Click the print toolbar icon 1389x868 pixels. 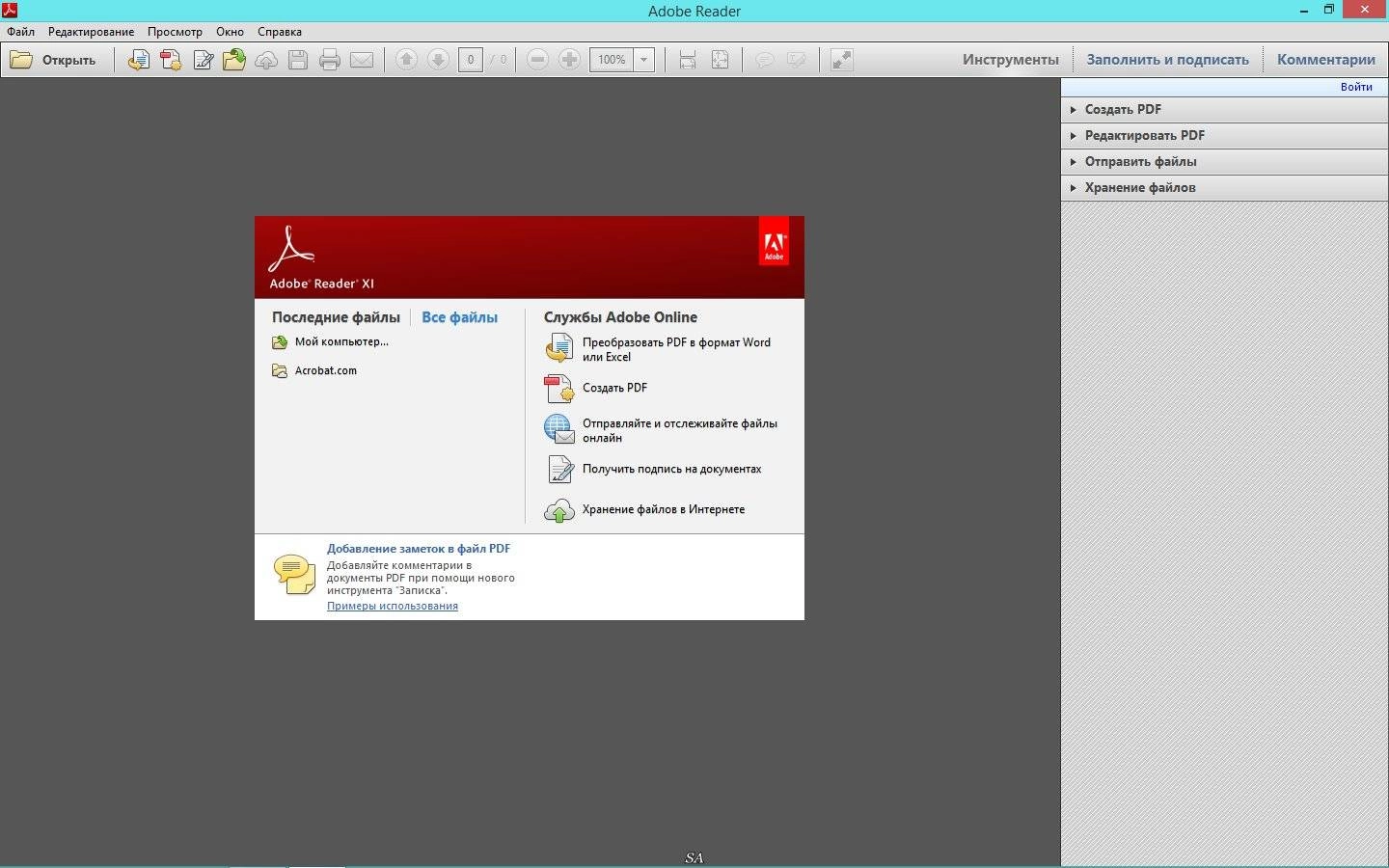(x=330, y=60)
